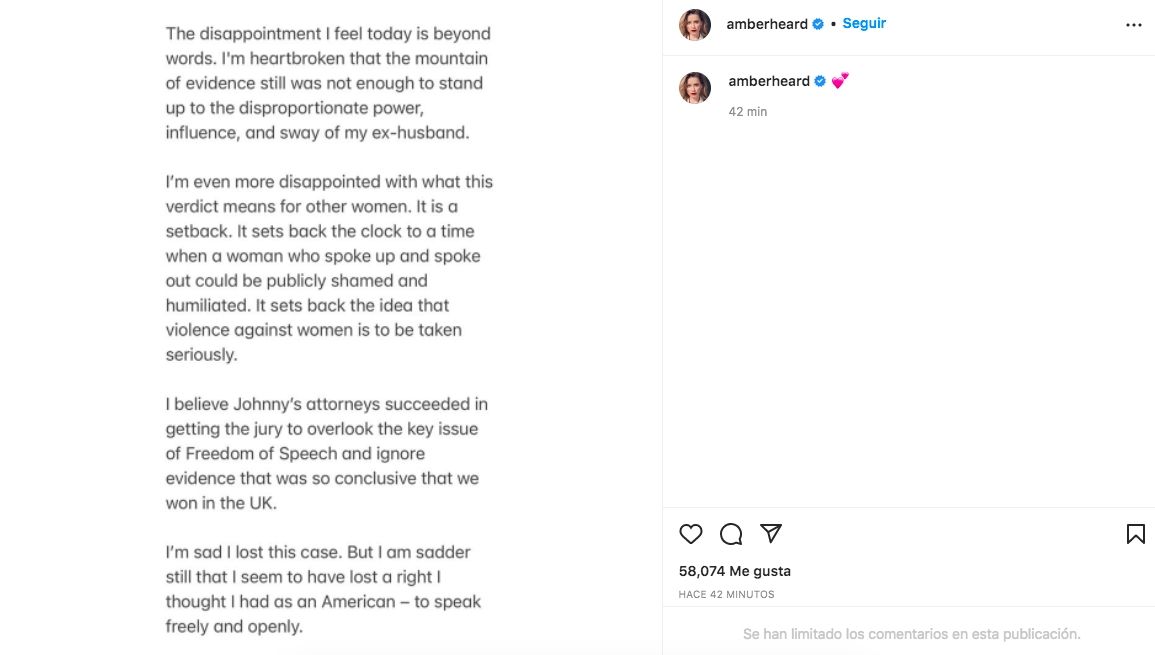The image size is (1155, 655).
Task: Click amberheard username in the caption
Action: (768, 82)
